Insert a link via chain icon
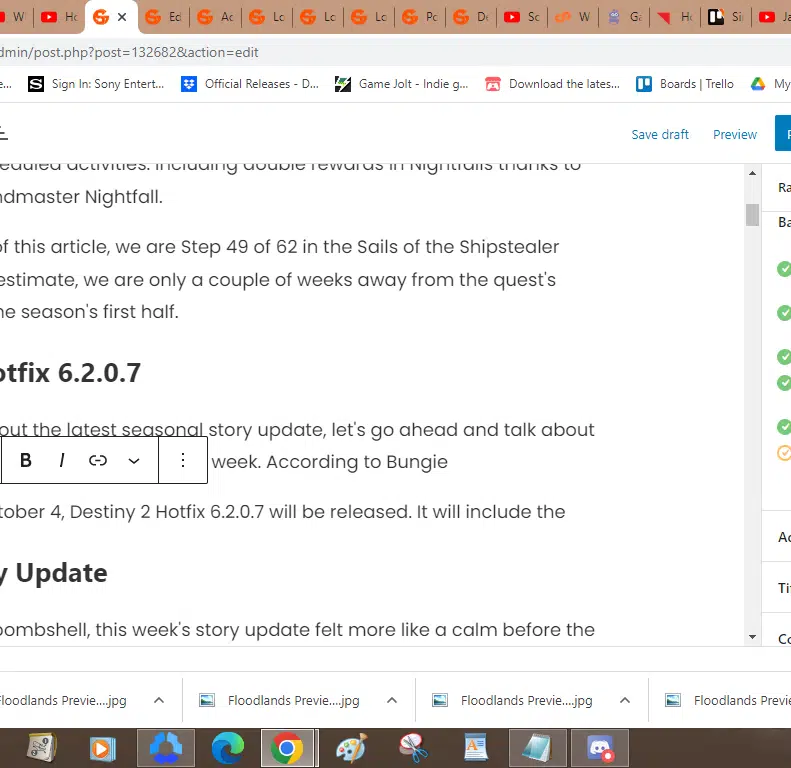Viewport: 791px width, 768px height. tap(98, 460)
